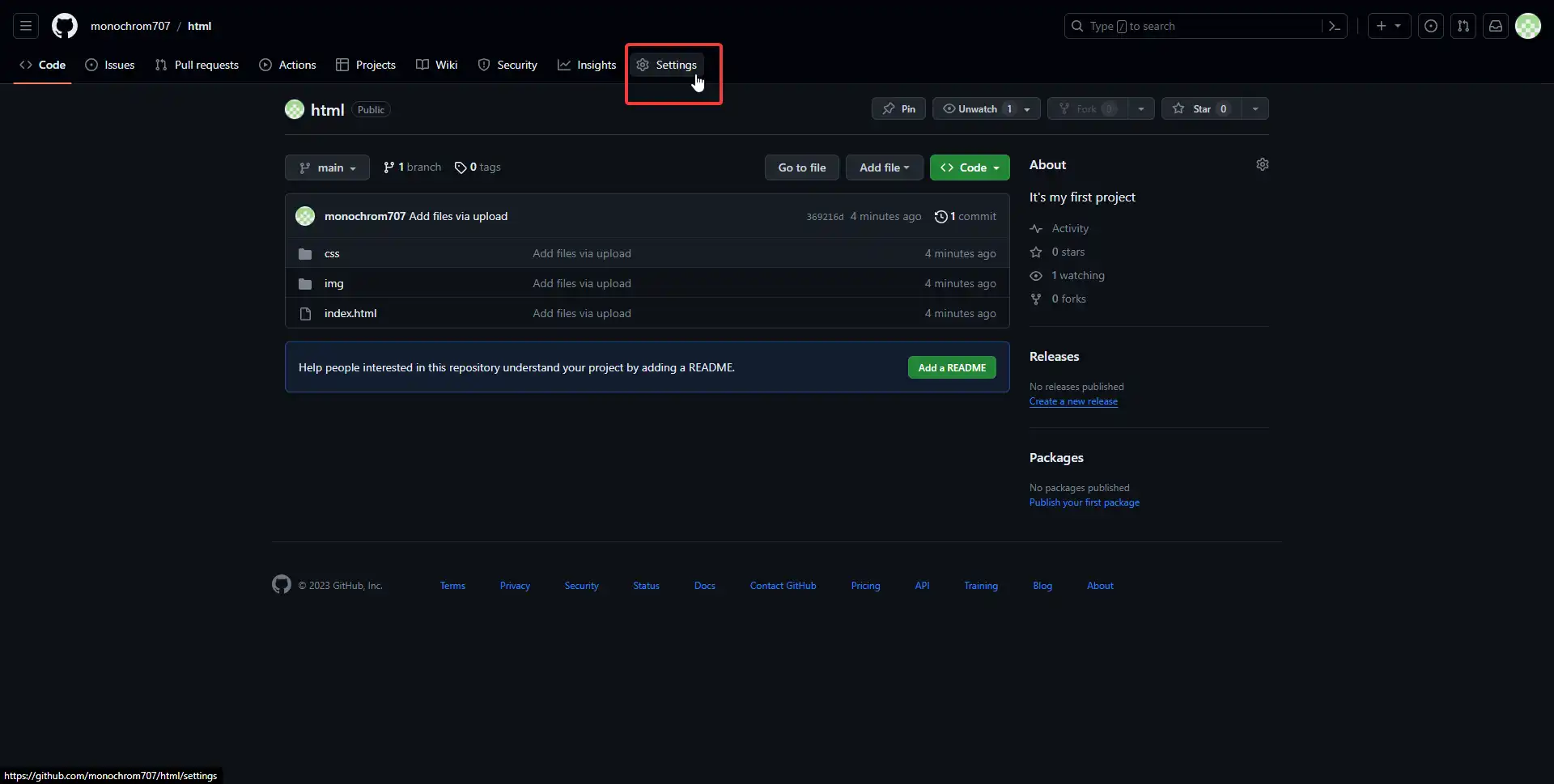Open the user avatar menu
The height and width of the screenshot is (784, 1554).
click(x=1528, y=26)
